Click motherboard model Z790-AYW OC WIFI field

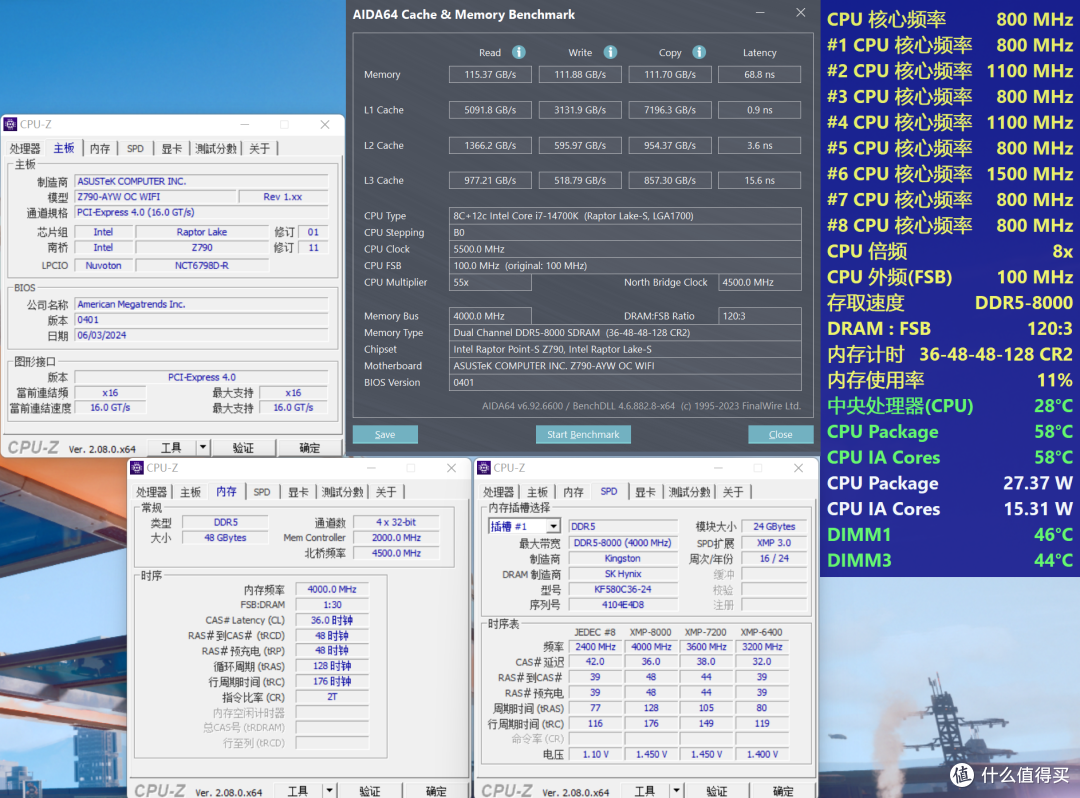click(x=155, y=197)
